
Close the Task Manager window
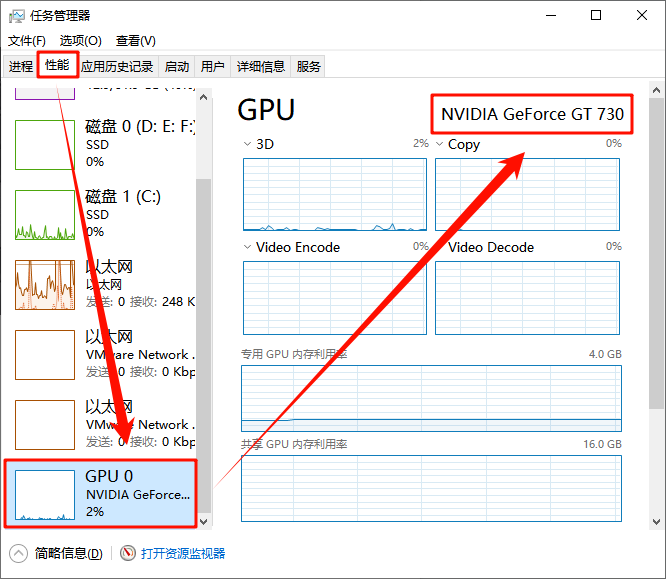click(x=642, y=16)
